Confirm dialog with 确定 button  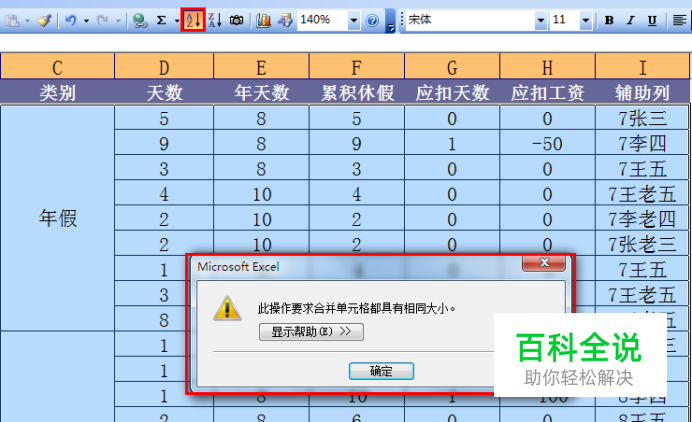[381, 371]
